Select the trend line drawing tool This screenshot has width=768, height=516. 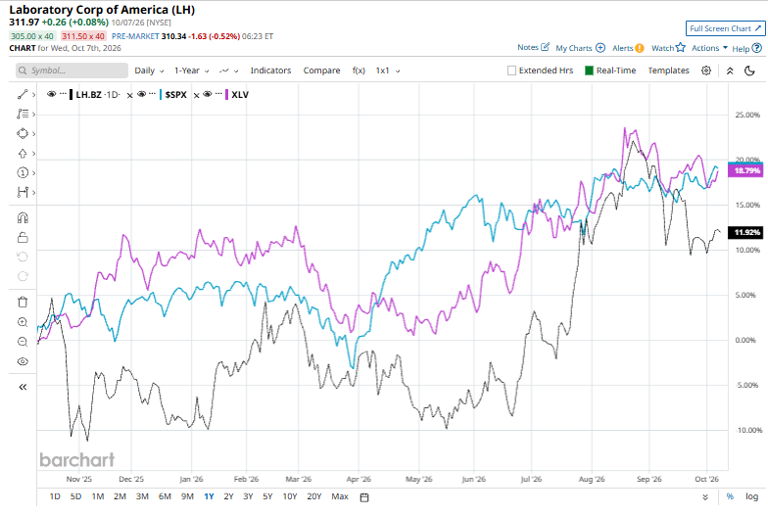point(23,94)
